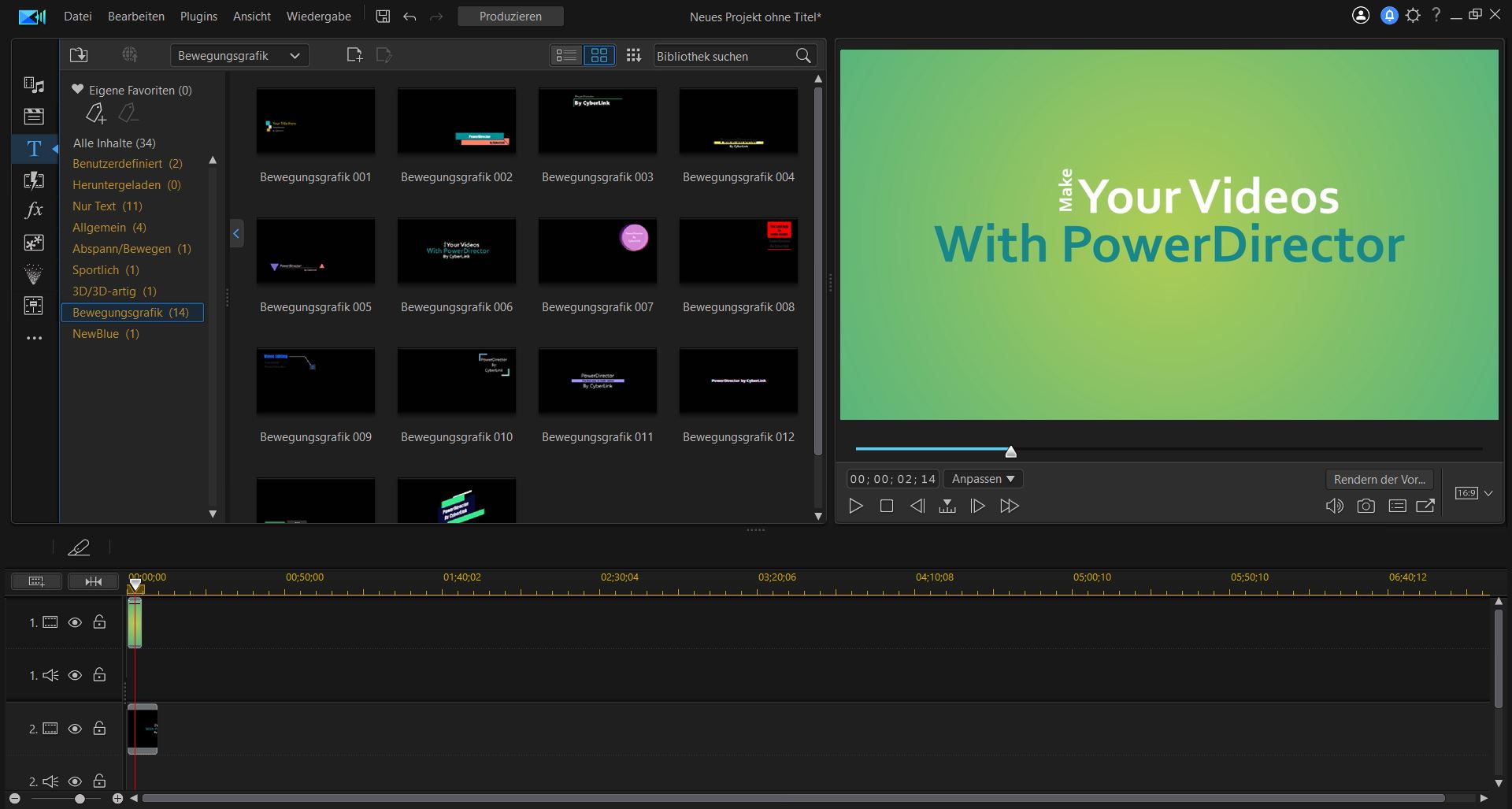Screen dimensions: 1512x809
Task: Open the library menu grid icon
Action: pyautogui.click(x=633, y=55)
